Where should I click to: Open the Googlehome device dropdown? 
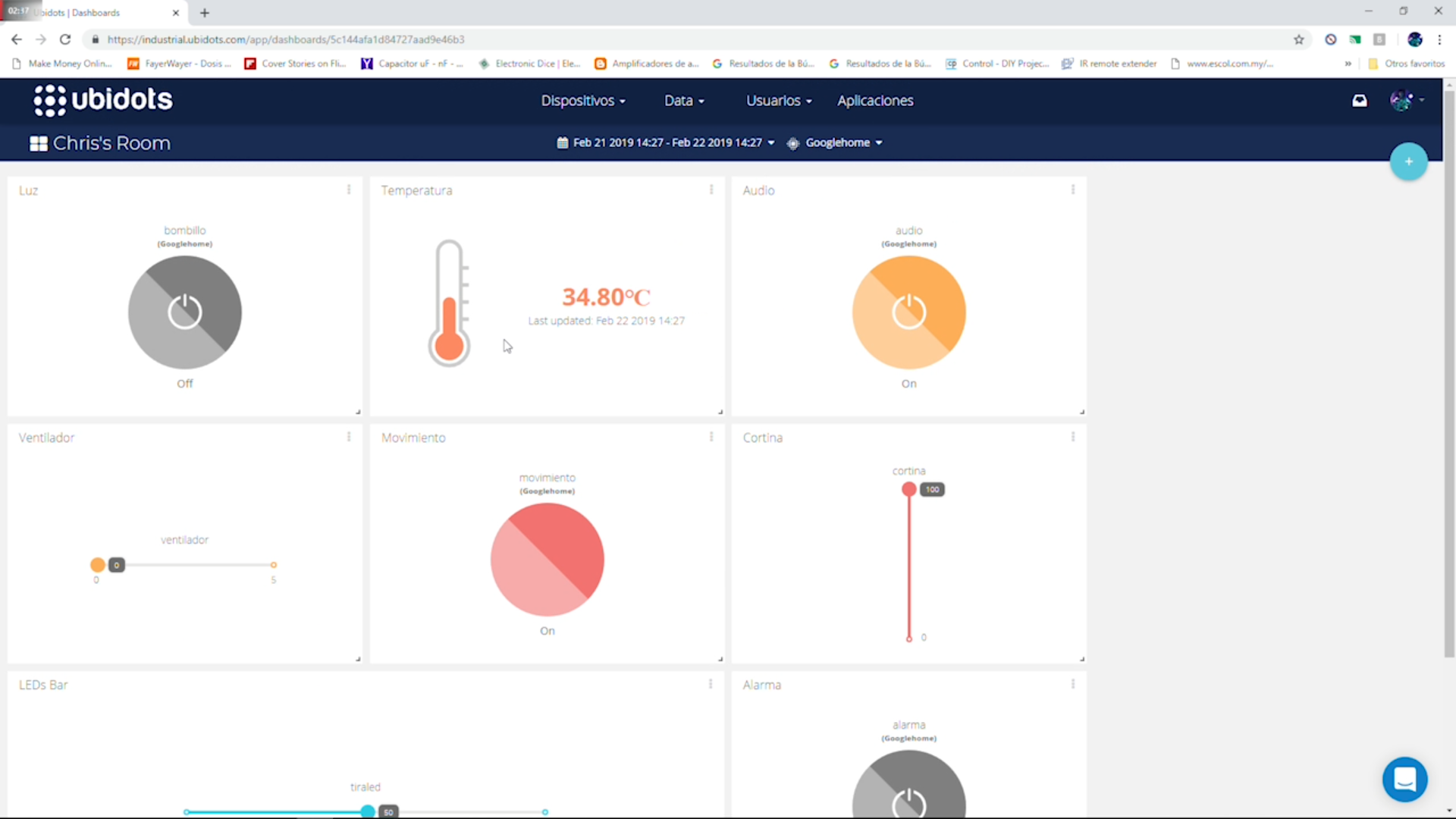tap(835, 143)
